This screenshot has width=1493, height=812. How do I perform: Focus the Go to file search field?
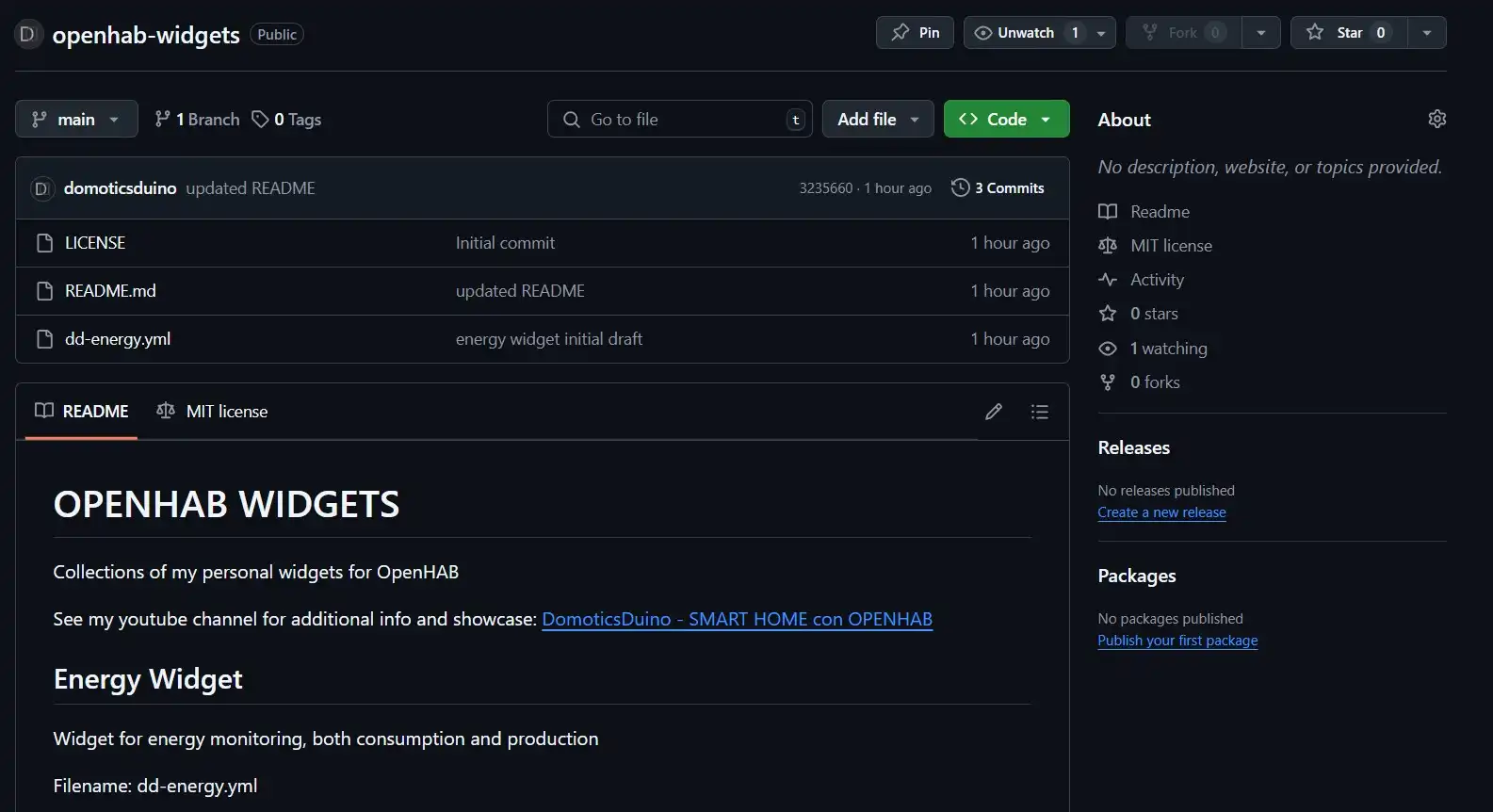(679, 120)
